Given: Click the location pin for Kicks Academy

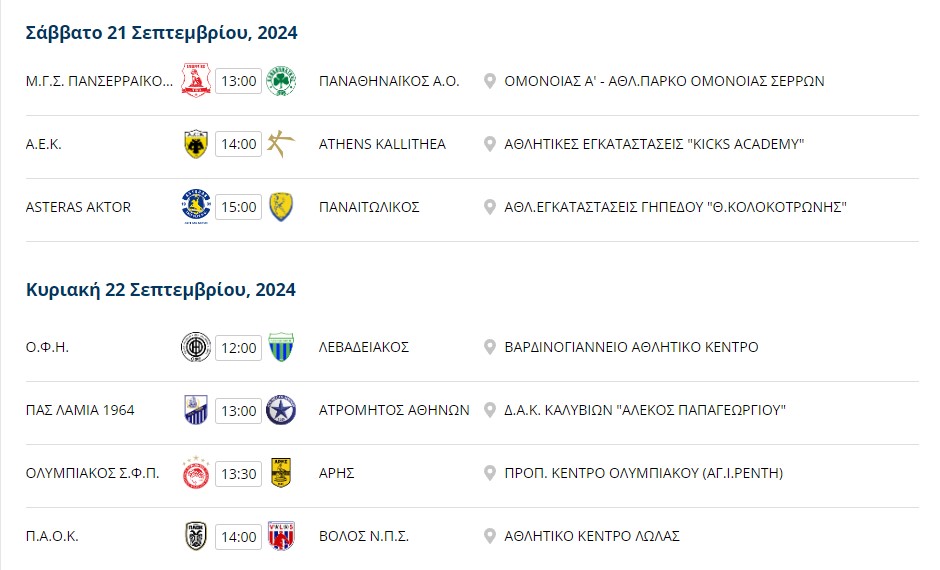Looking at the screenshot, I should tap(490, 144).
